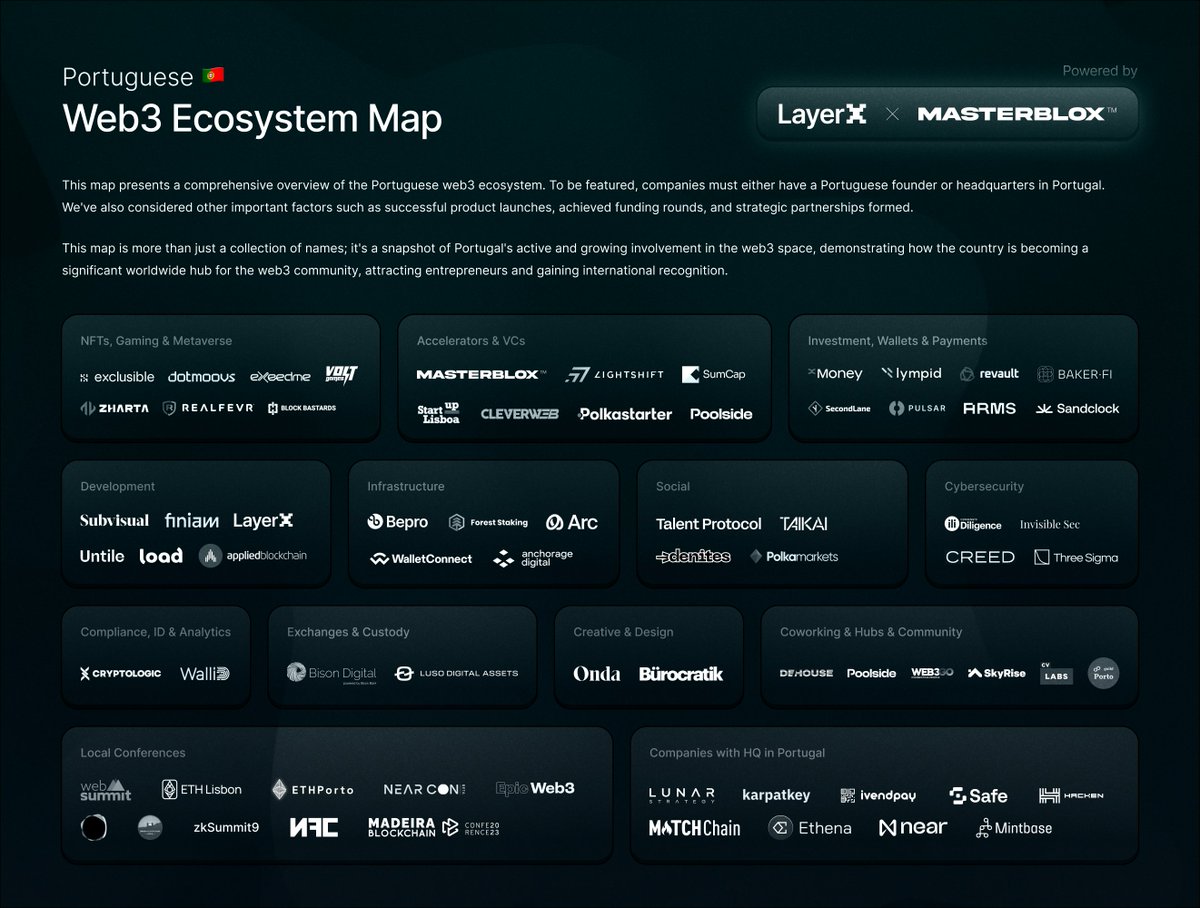Screen dimensions: 1200x908
Task: Click the Startup Lisboa logo
Action: 438,412
